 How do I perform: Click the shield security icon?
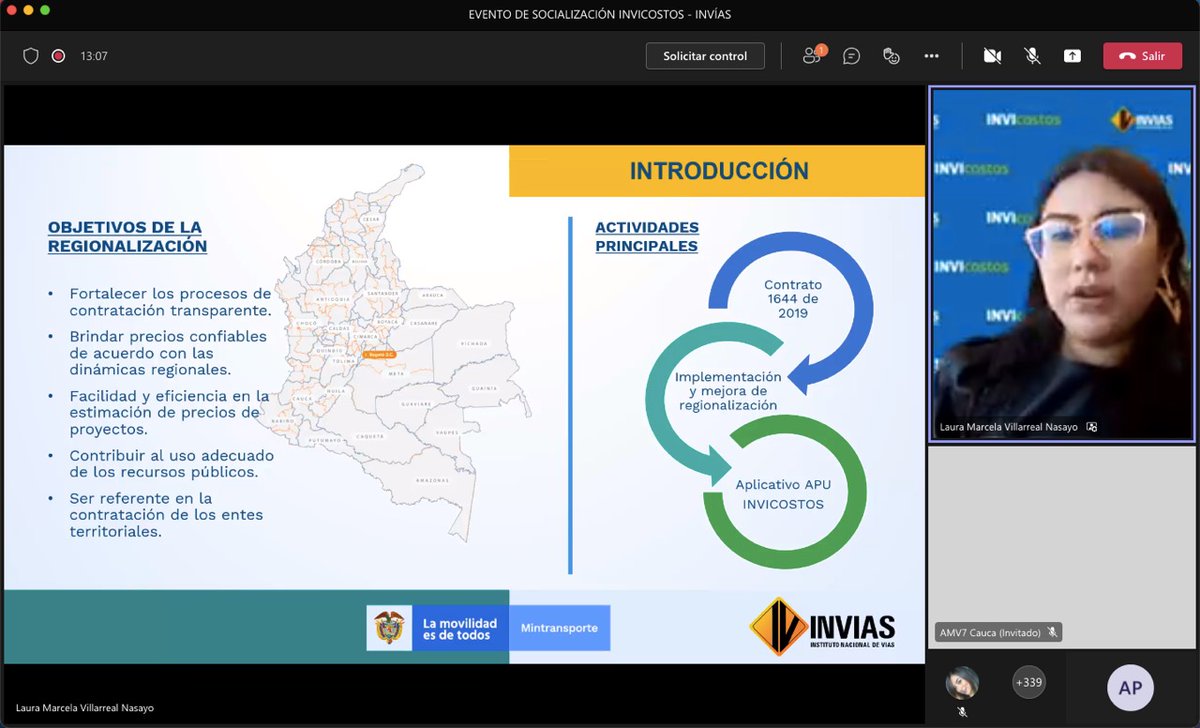click(x=31, y=56)
